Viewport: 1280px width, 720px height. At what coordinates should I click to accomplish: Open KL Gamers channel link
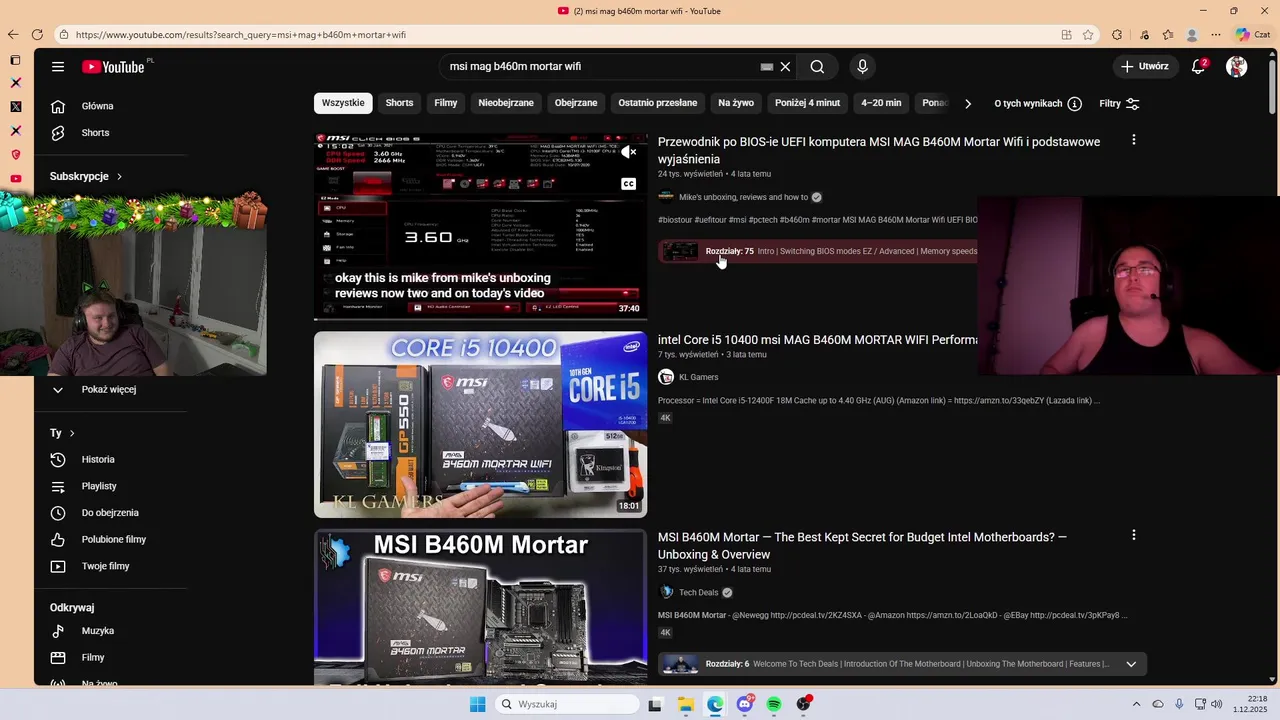point(699,377)
